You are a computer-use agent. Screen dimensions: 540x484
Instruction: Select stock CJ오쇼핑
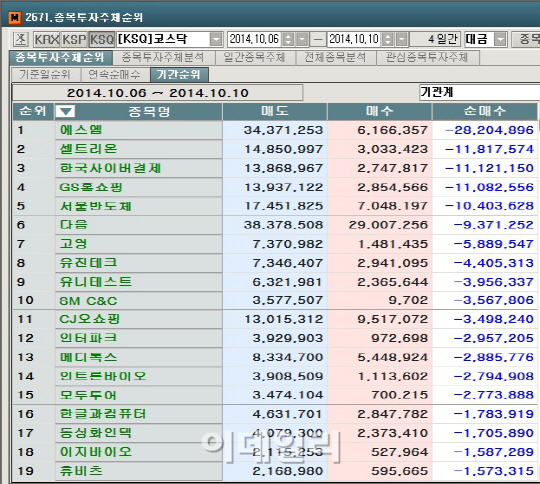[90, 319]
